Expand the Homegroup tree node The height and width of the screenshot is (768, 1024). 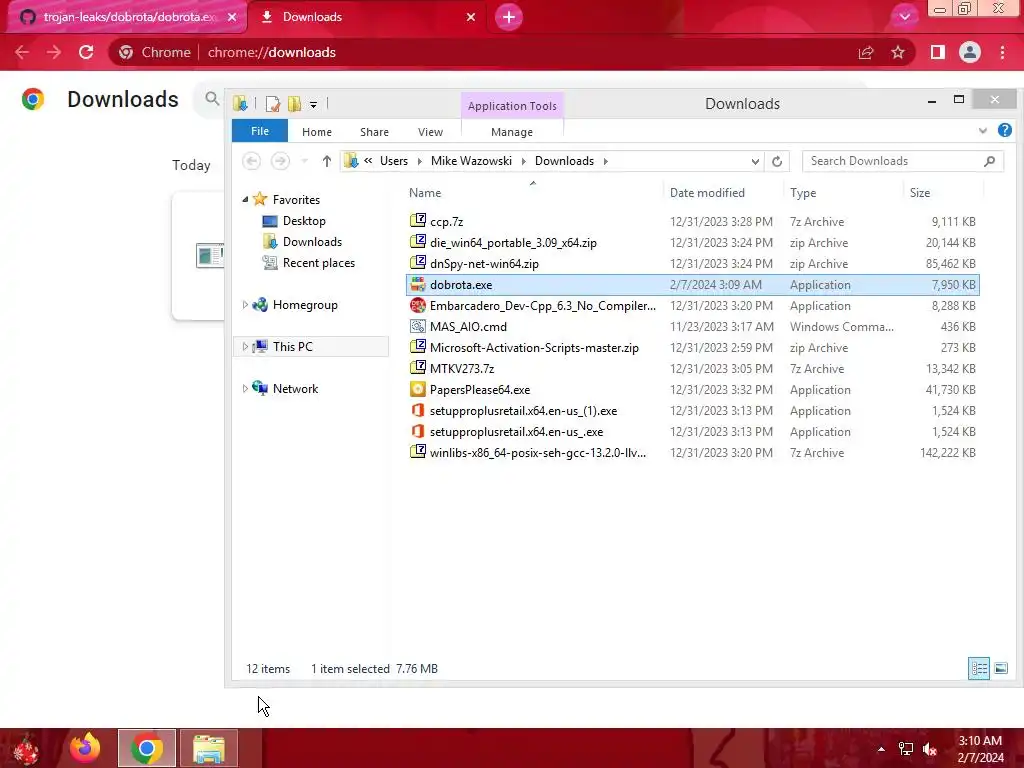(x=245, y=305)
